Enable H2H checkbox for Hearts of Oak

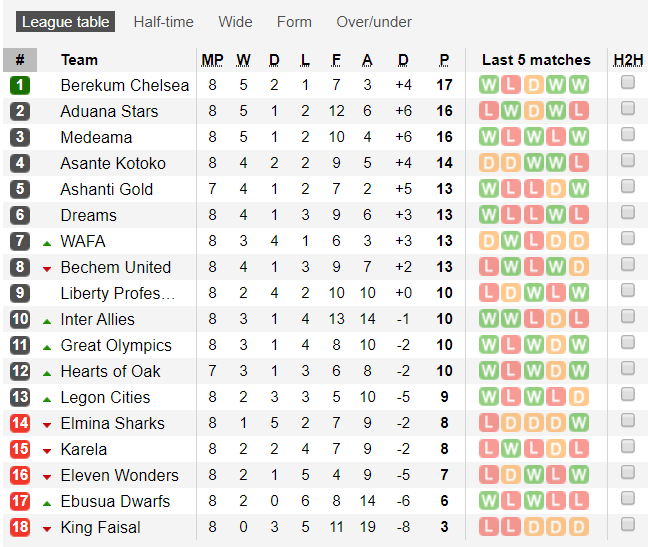pyautogui.click(x=628, y=370)
